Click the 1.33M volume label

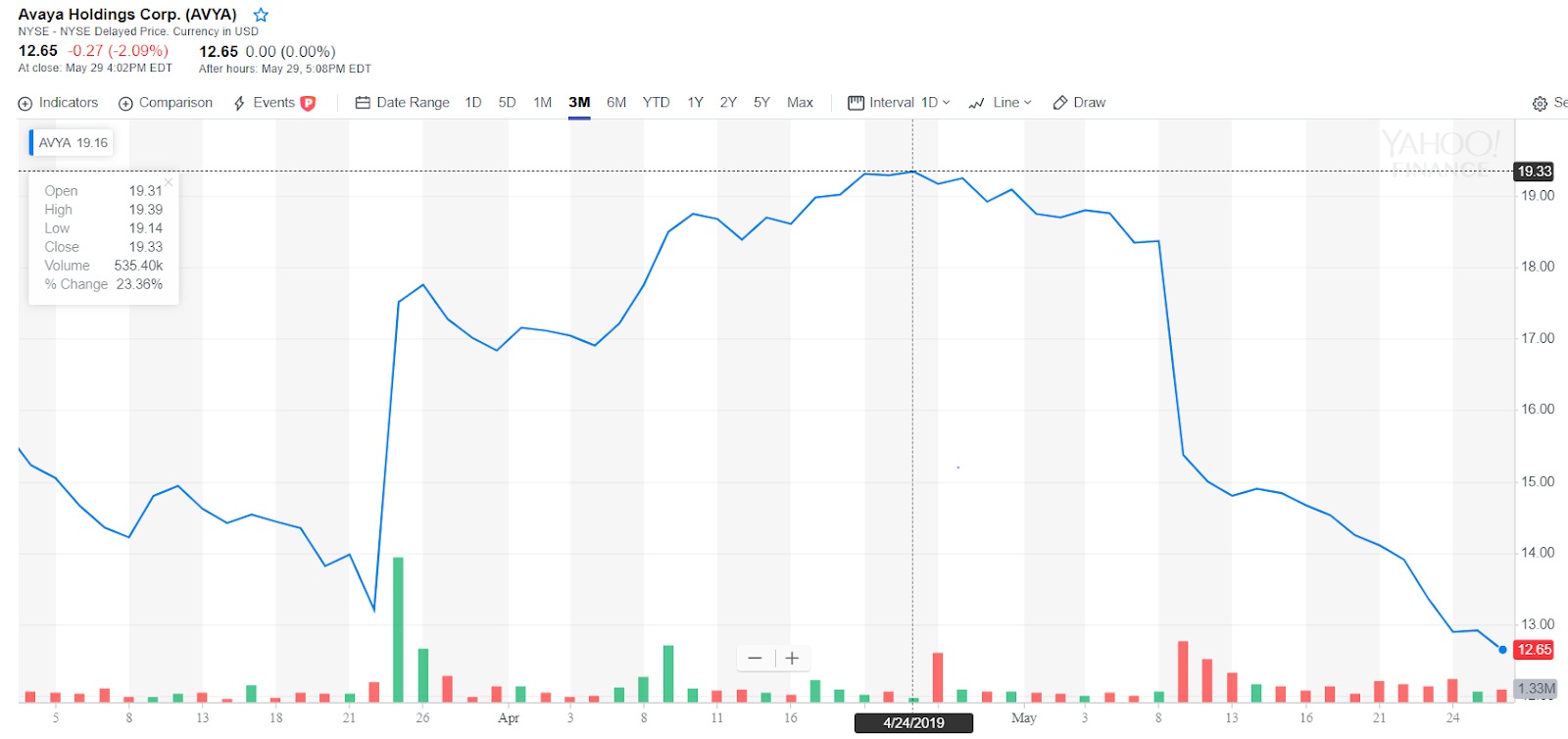pos(1536,689)
